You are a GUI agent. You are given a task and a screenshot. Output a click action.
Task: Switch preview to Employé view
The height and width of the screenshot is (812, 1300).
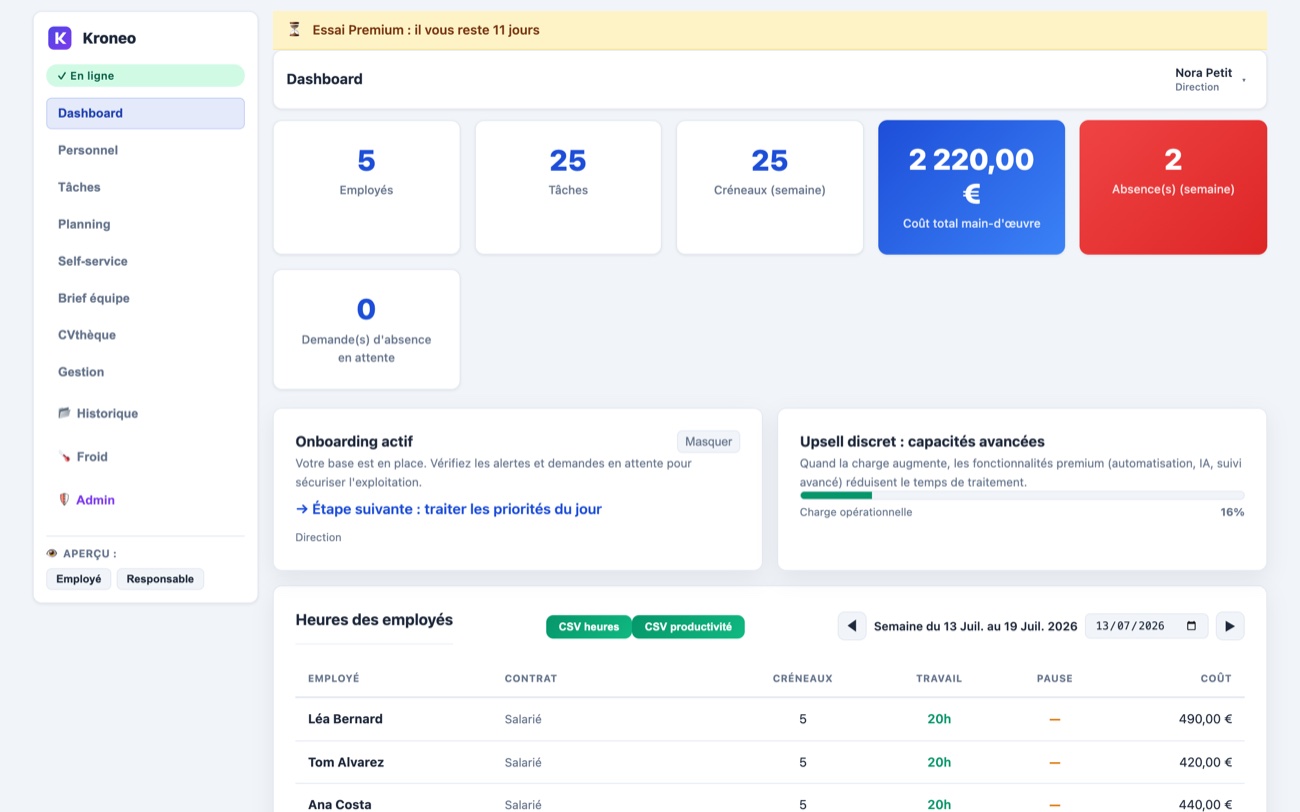(79, 579)
